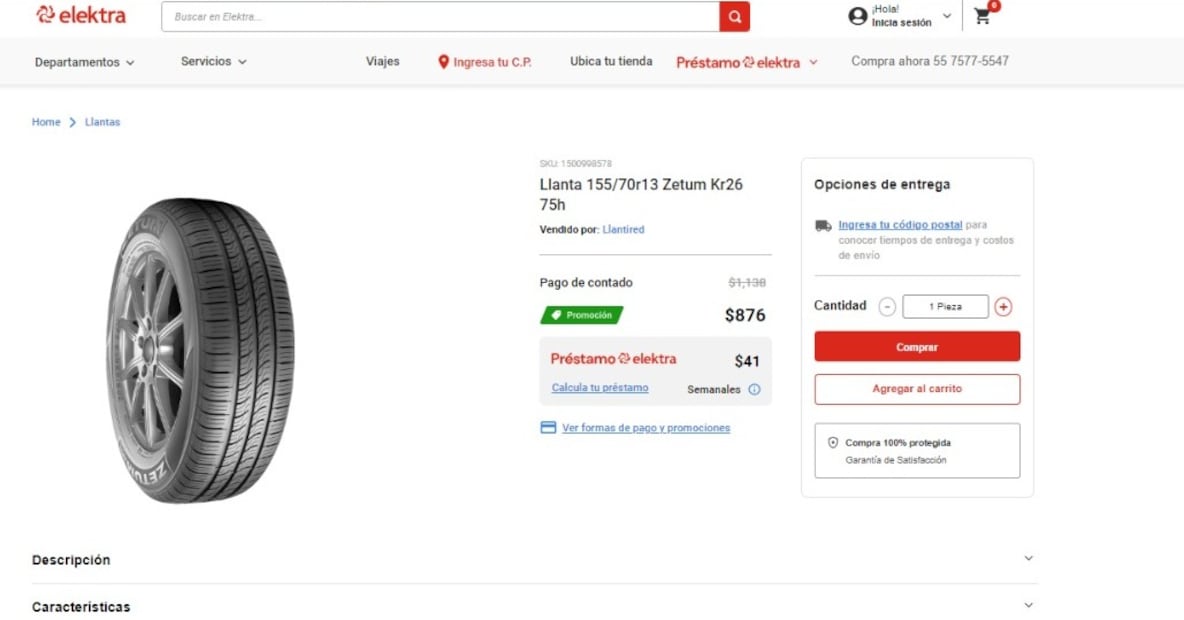
Task: Click the Elektra logo
Action: click(x=81, y=15)
